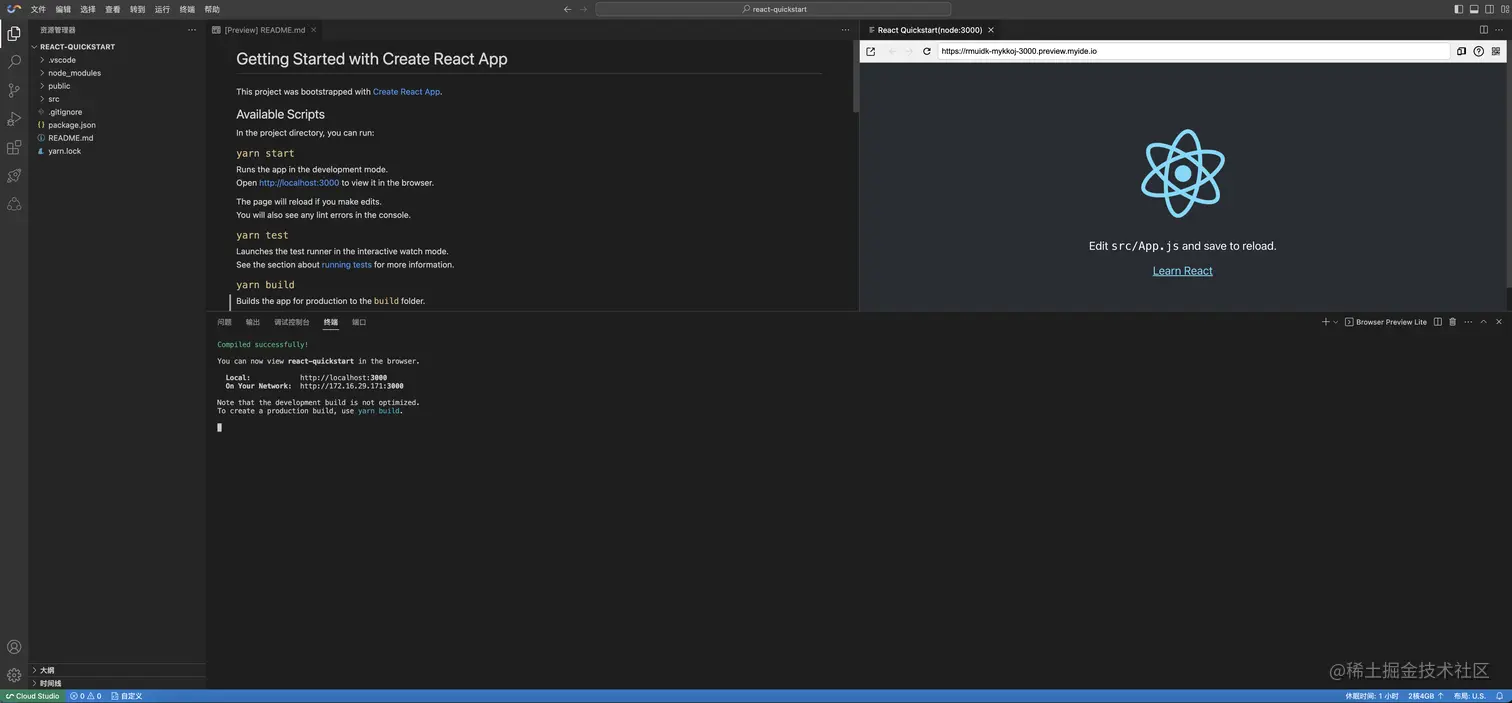This screenshot has height=703, width=1512.
Task: Open the new terminal profile dropdown arrow
Action: coord(1336,322)
